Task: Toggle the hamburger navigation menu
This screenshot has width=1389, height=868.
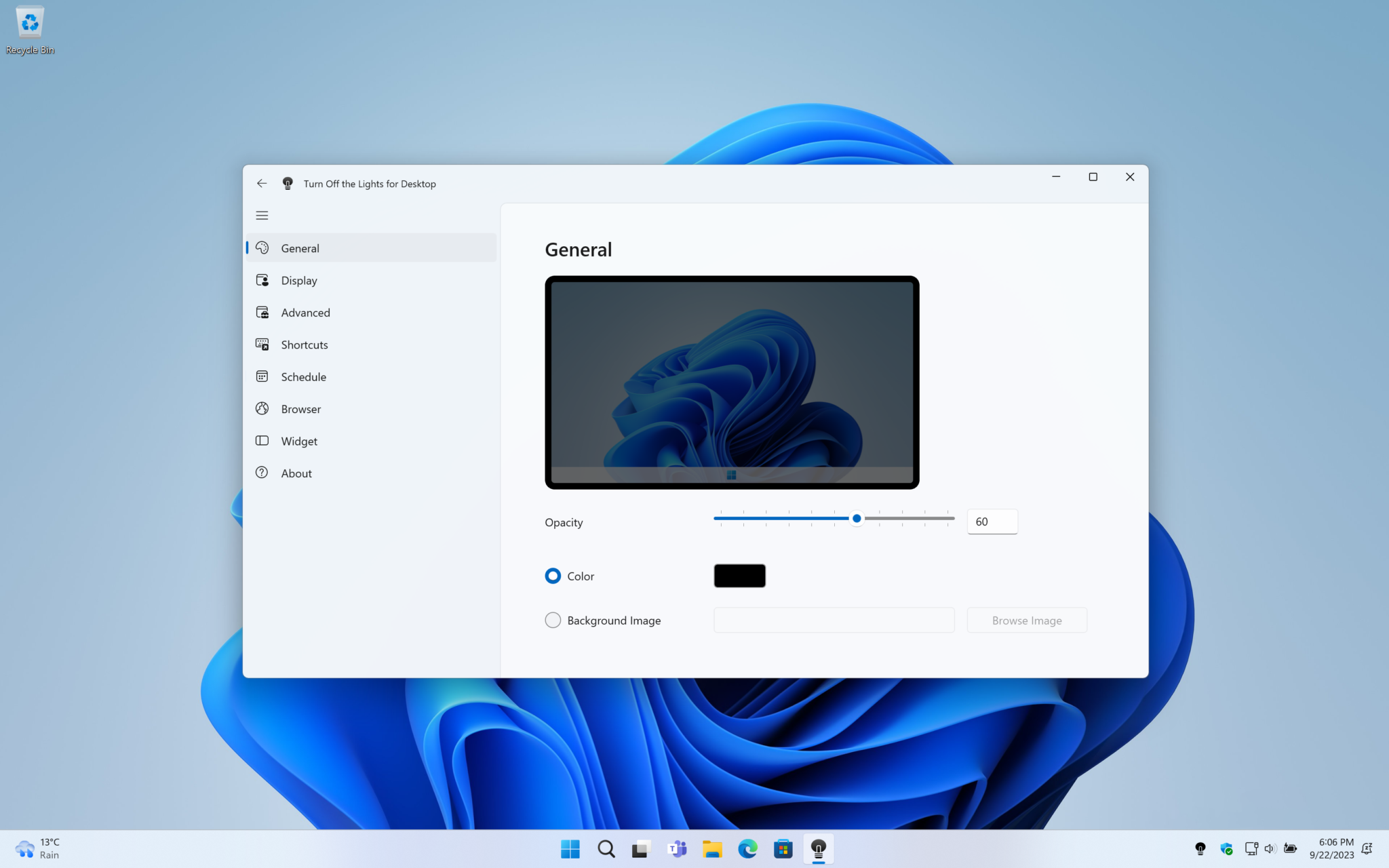Action: (262, 216)
